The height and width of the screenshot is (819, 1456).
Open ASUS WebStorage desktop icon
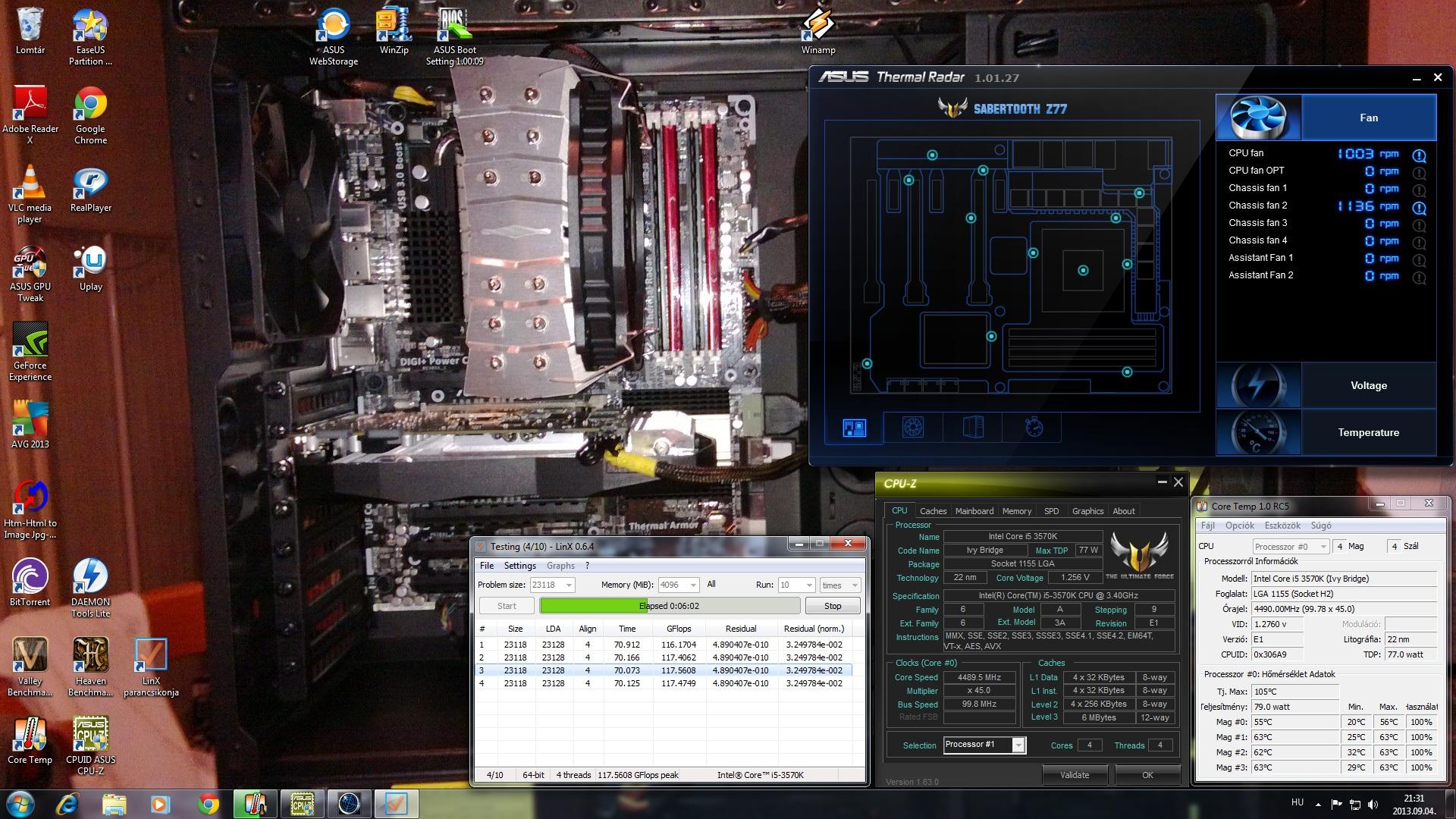334,36
